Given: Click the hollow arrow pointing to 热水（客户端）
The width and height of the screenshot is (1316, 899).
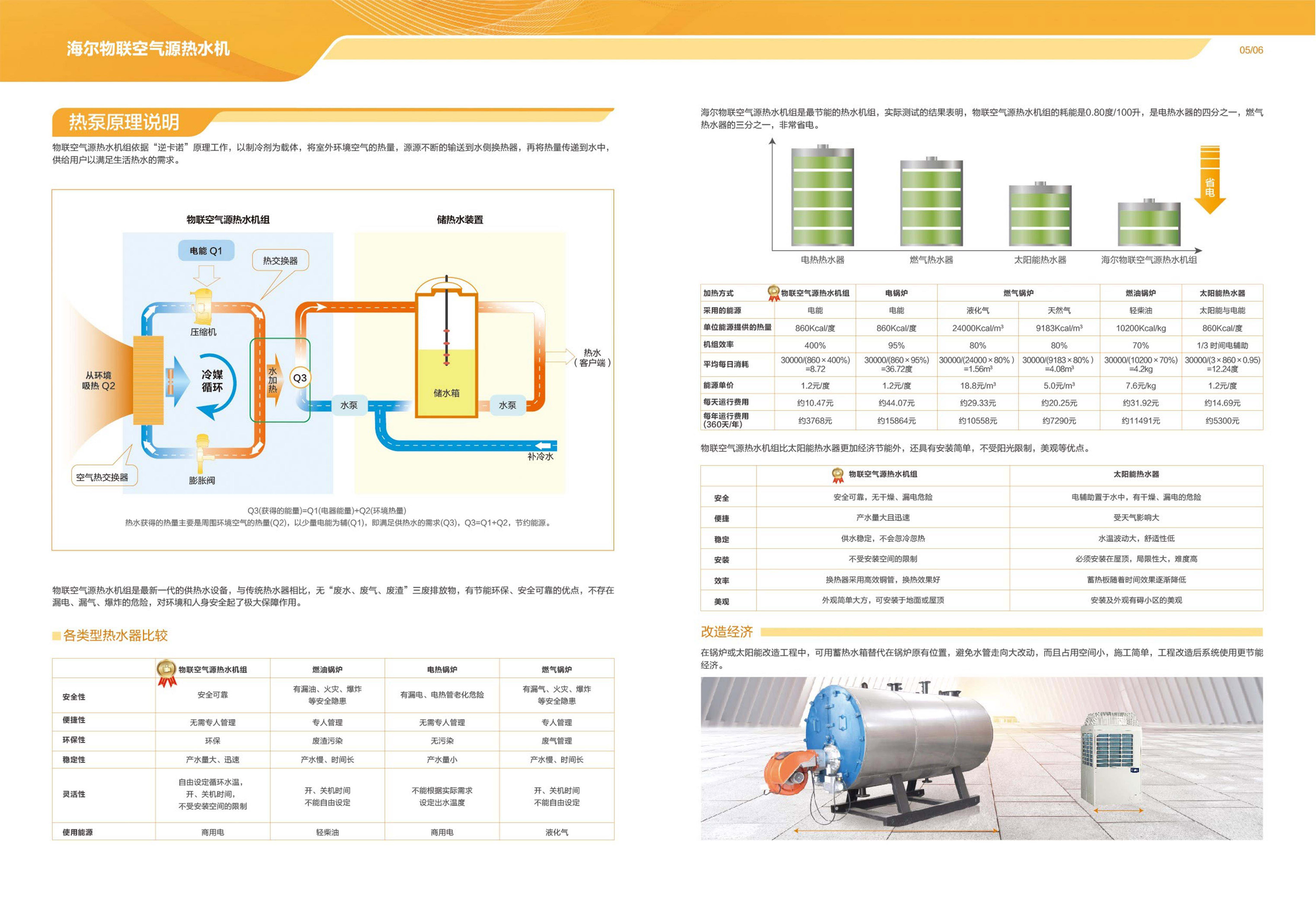Looking at the screenshot, I should [560, 357].
